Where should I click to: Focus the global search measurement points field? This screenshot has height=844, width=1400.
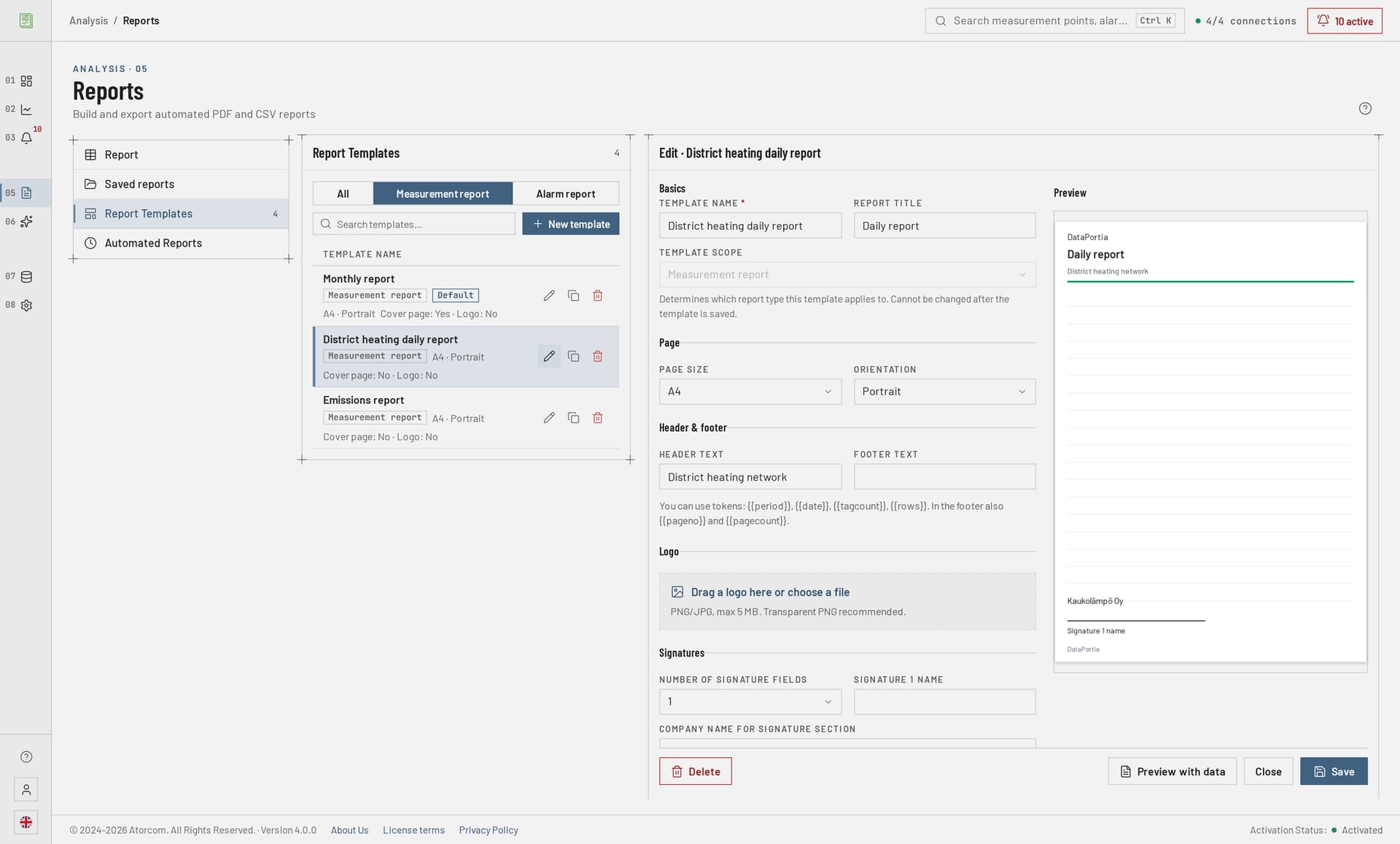[1055, 21]
